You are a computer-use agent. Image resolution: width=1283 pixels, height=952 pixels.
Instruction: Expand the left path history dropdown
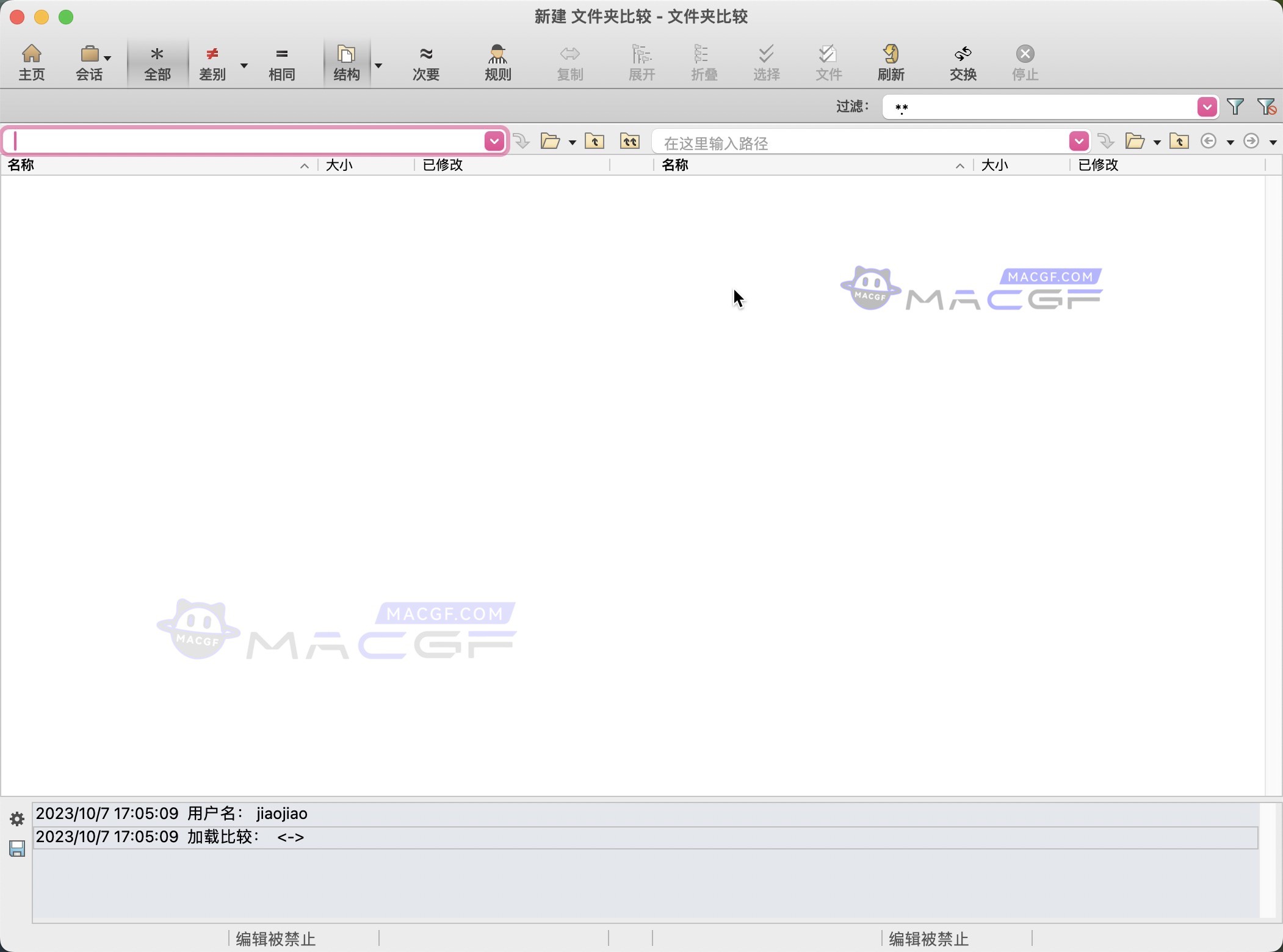pos(494,141)
